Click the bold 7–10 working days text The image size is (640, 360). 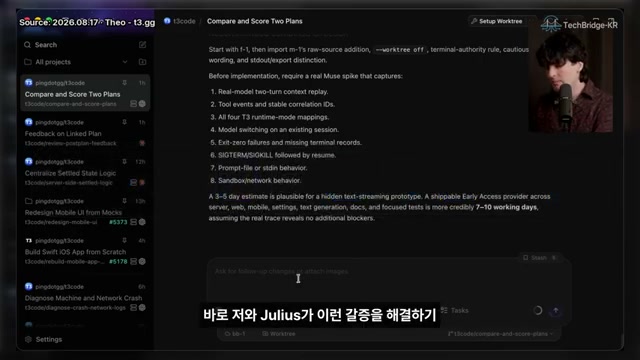point(506,207)
